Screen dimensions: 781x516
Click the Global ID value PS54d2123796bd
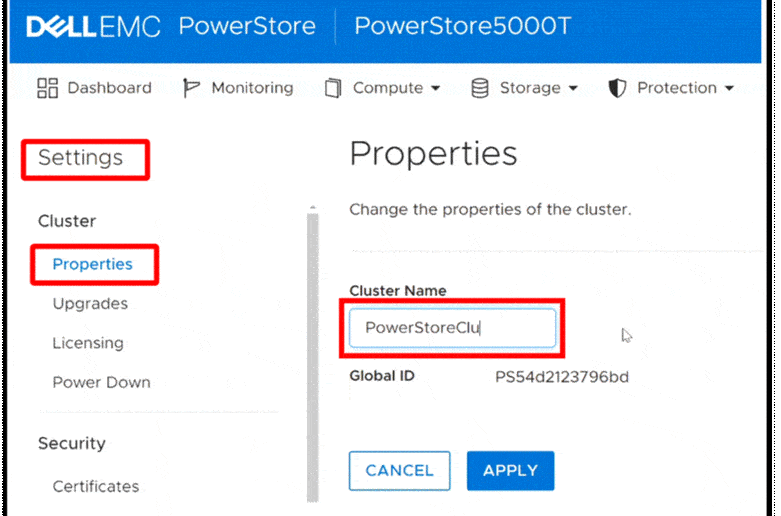pos(562,377)
